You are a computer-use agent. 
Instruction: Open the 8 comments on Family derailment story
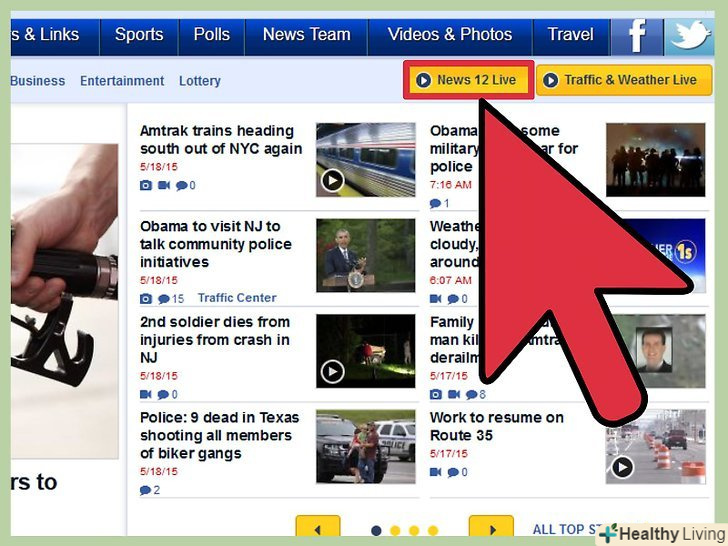(x=475, y=395)
